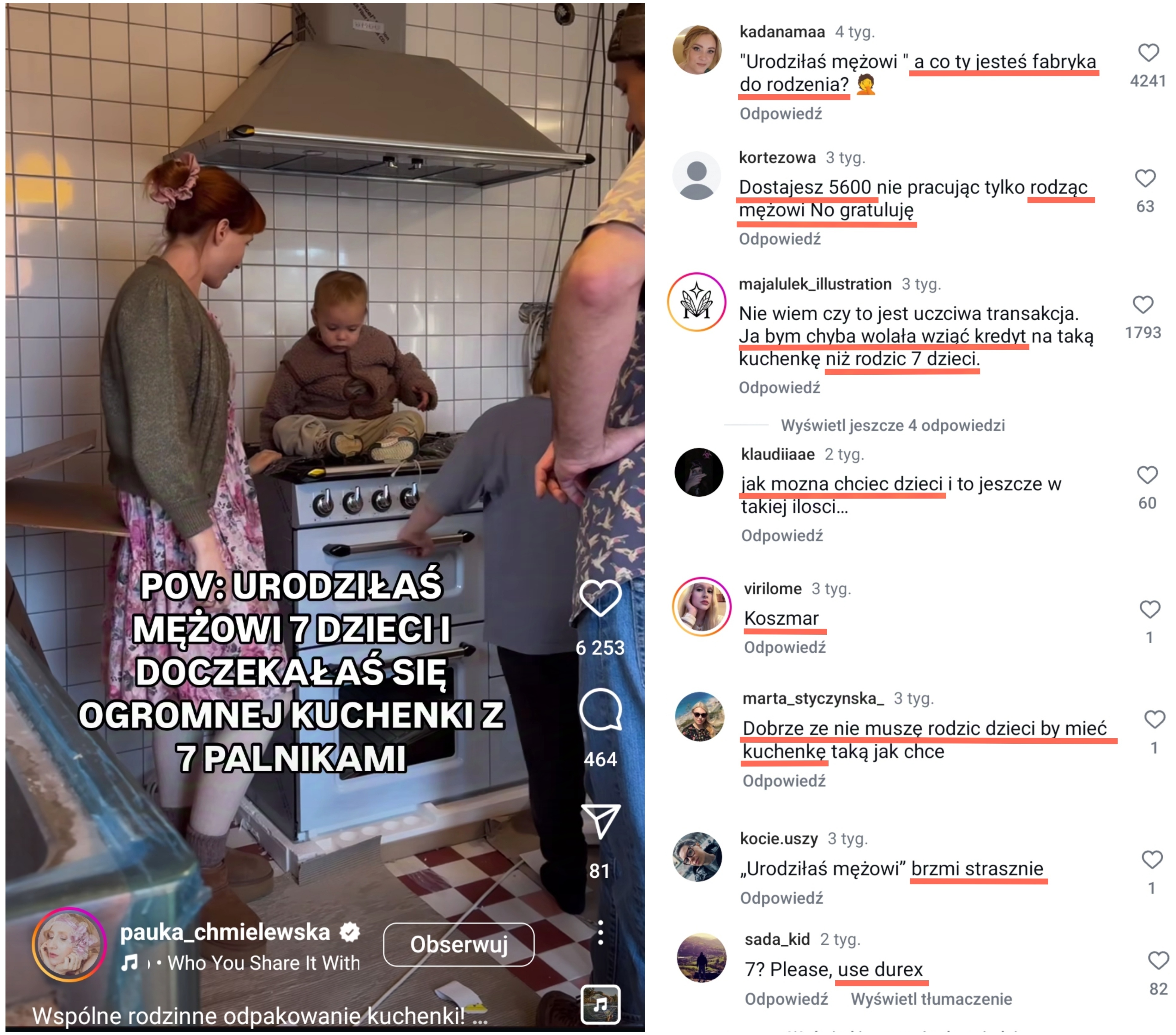Viewport: 1176px width, 1035px height.
Task: Share the reel via paper plane icon
Action: (601, 820)
